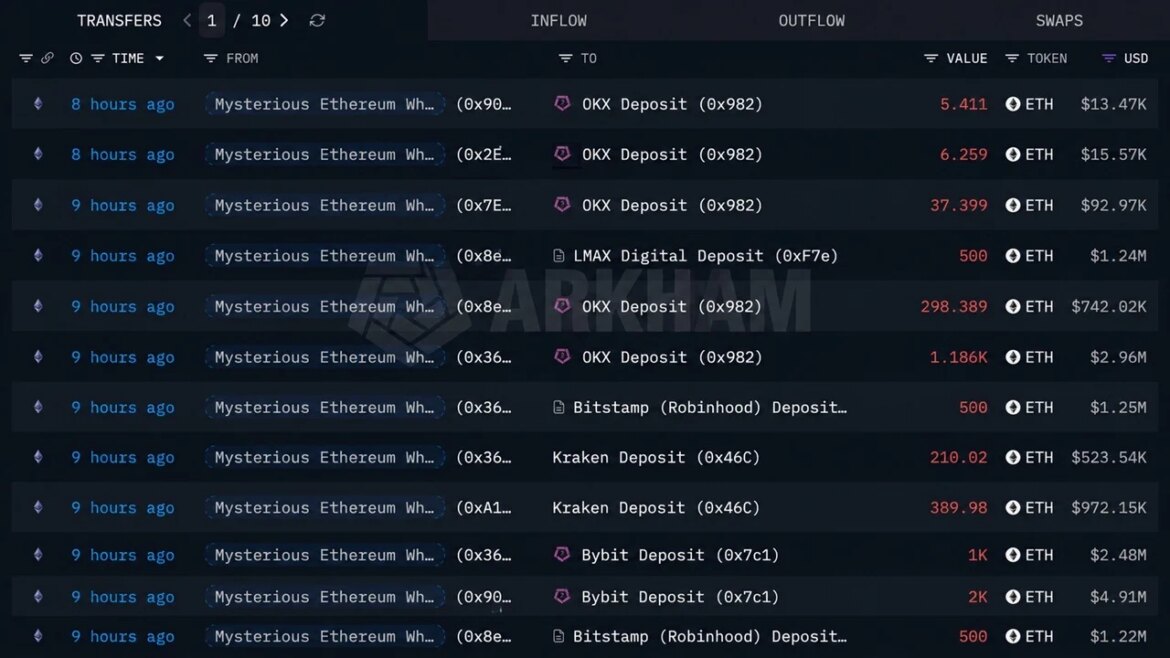The height and width of the screenshot is (658, 1170).
Task: Open filter icon next to TO
Action: [565, 58]
